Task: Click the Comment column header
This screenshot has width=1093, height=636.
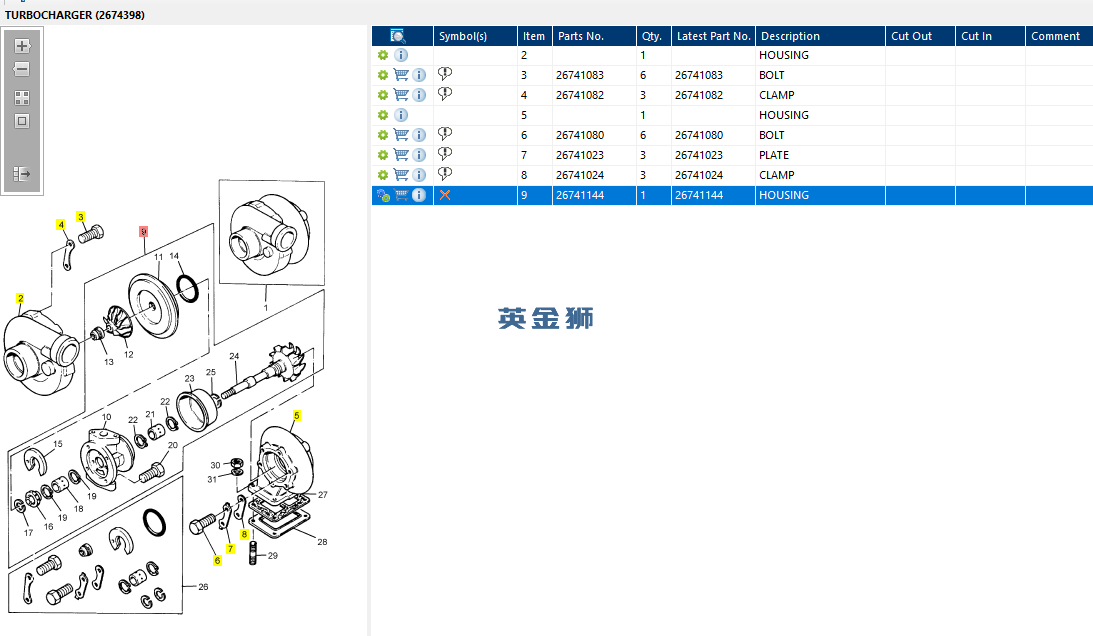Action: tap(1059, 36)
